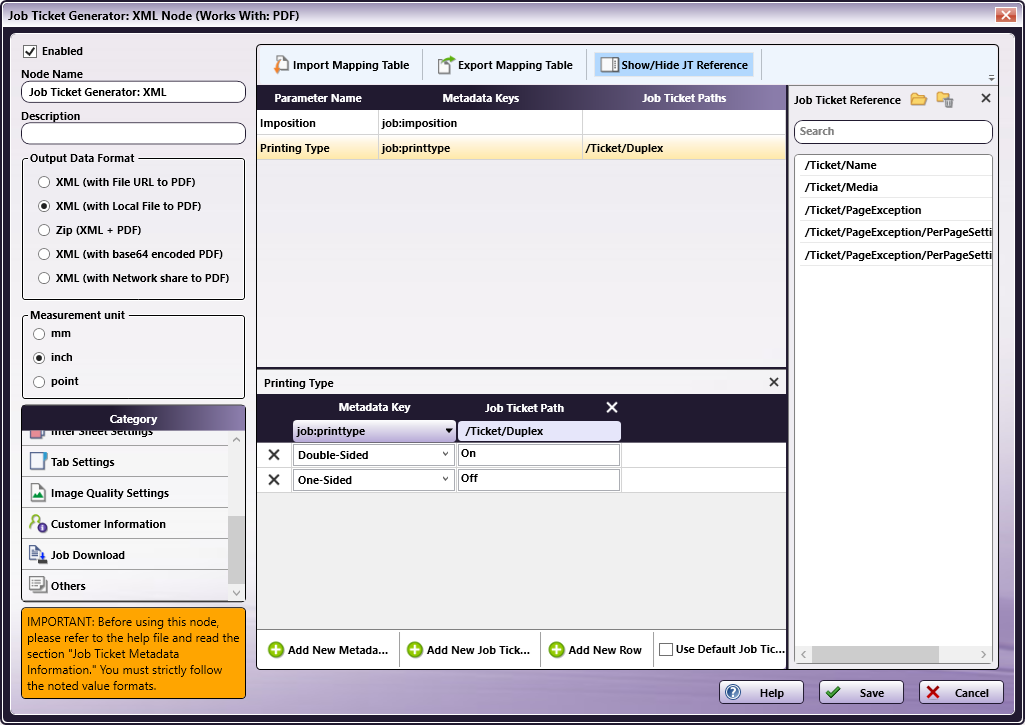1025x725 pixels.
Task: Click the Node Name input field
Action: tap(133, 92)
